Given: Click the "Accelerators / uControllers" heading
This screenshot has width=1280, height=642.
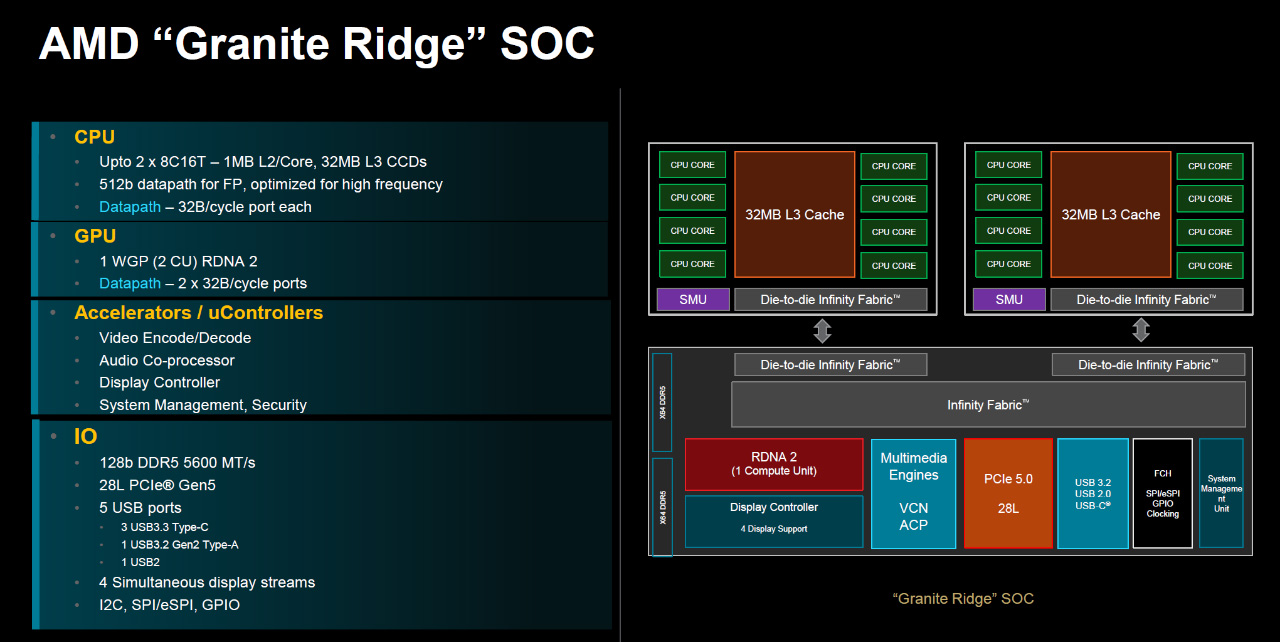Looking at the screenshot, I should click(x=198, y=313).
